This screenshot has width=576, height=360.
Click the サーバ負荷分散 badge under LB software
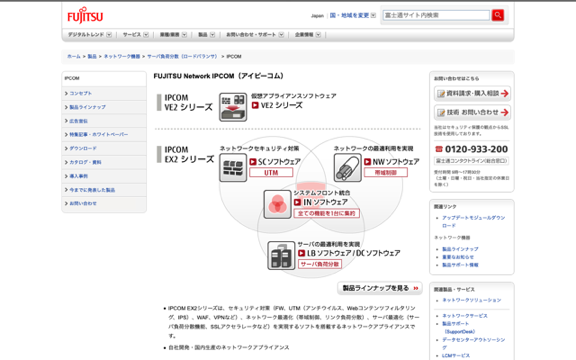click(320, 264)
